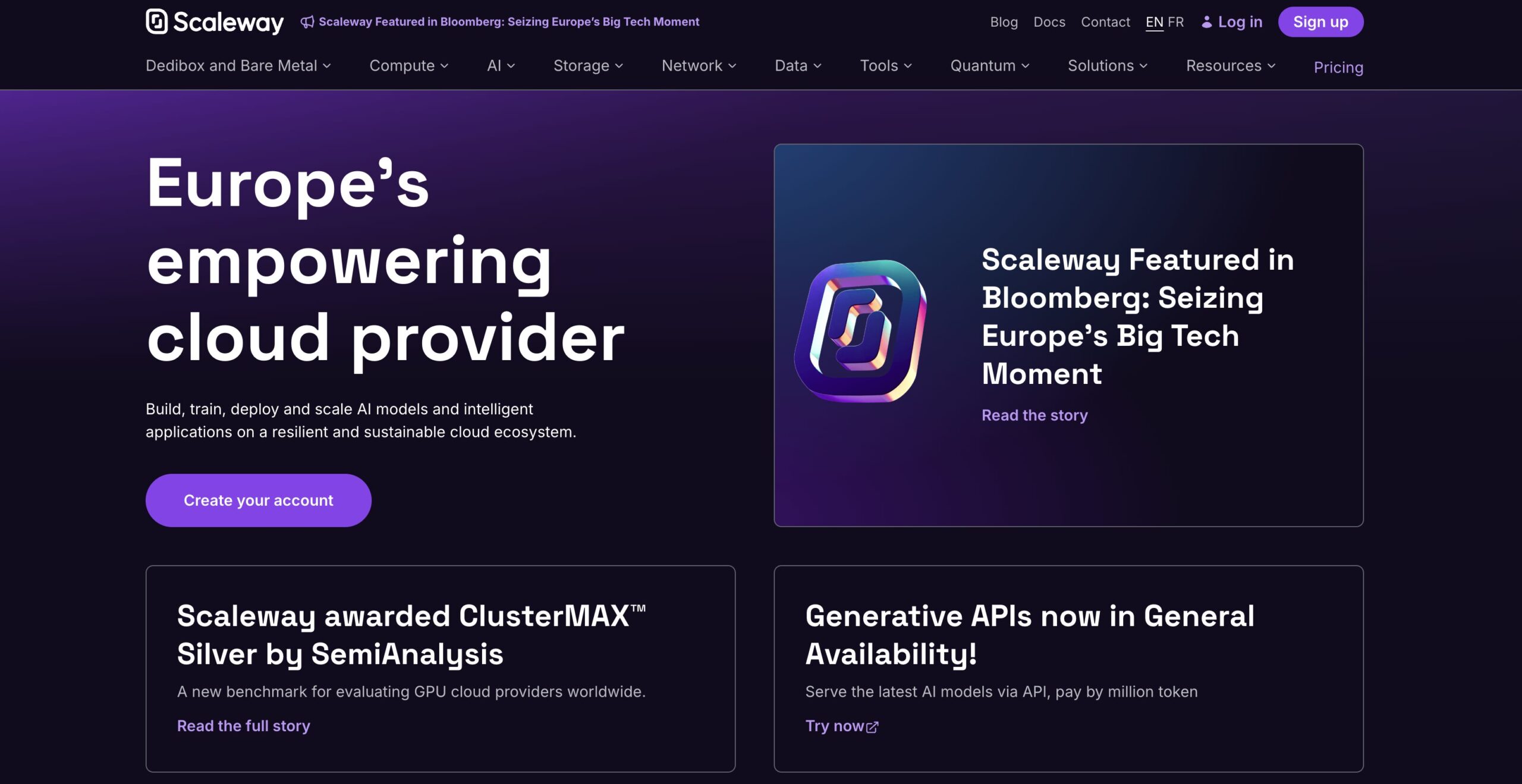Click the Sign up button
This screenshot has width=1522, height=784.
coord(1320,22)
